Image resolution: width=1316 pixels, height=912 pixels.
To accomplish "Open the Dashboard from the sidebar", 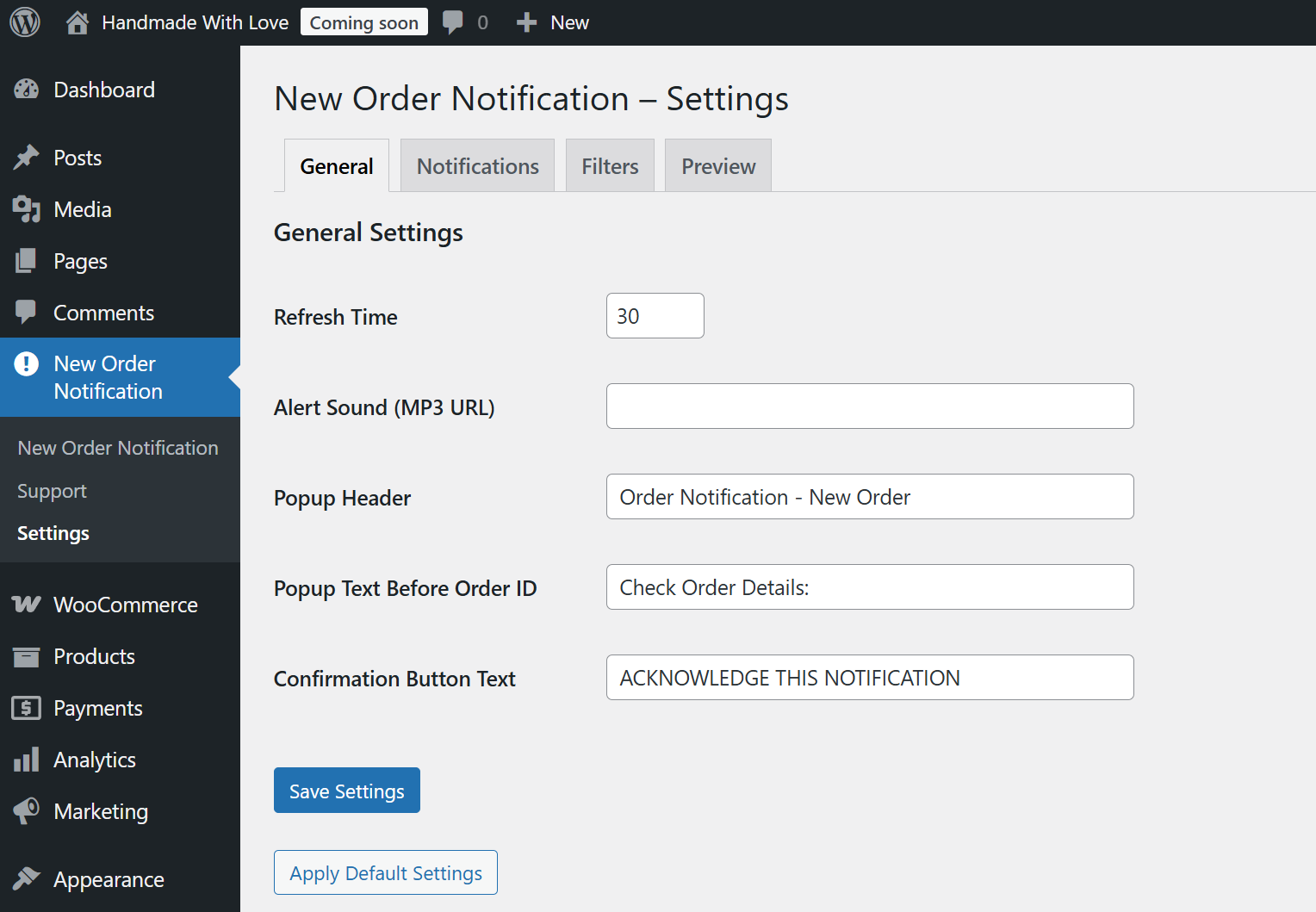I will [104, 89].
